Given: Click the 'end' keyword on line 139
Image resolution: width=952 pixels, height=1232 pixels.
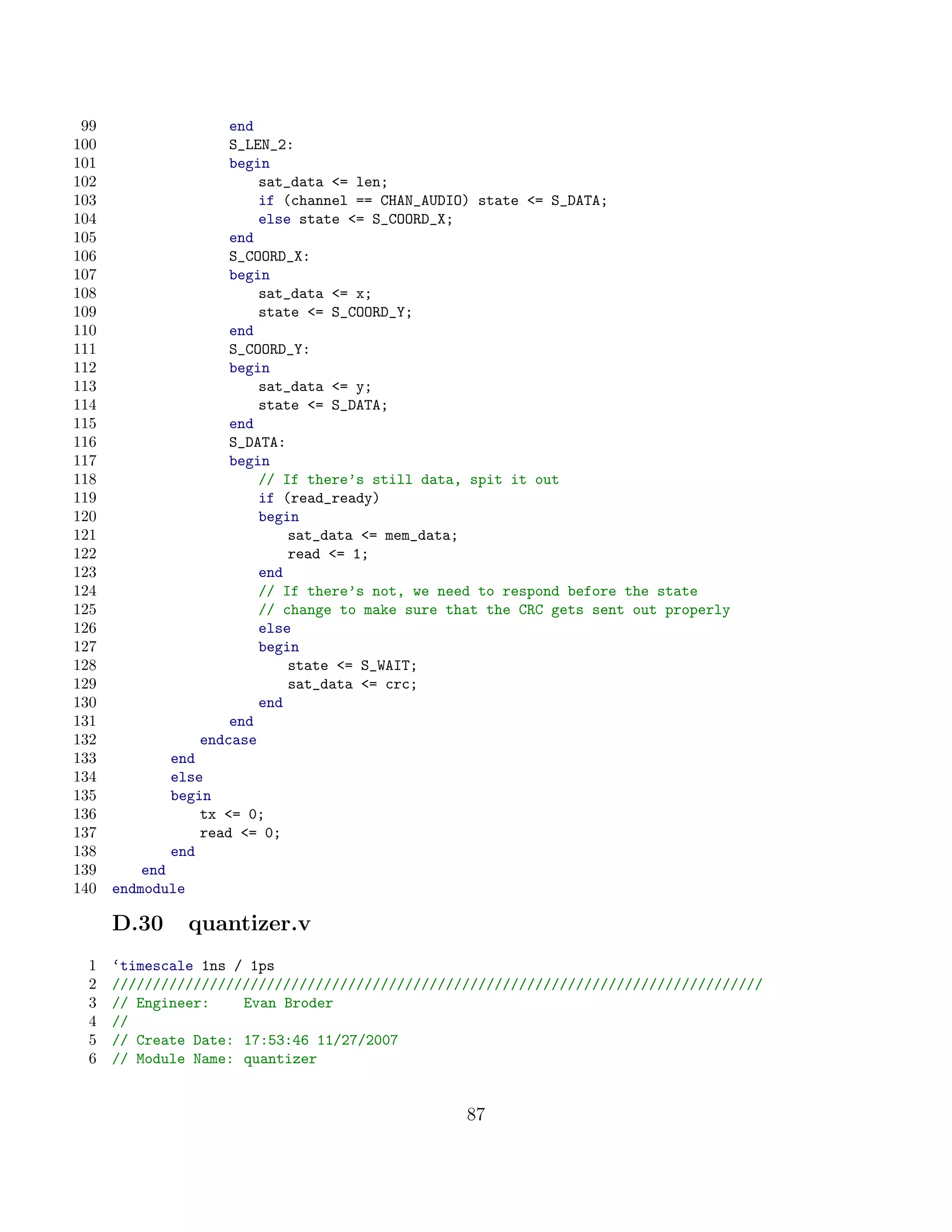Looking at the screenshot, I should click(x=153, y=870).
